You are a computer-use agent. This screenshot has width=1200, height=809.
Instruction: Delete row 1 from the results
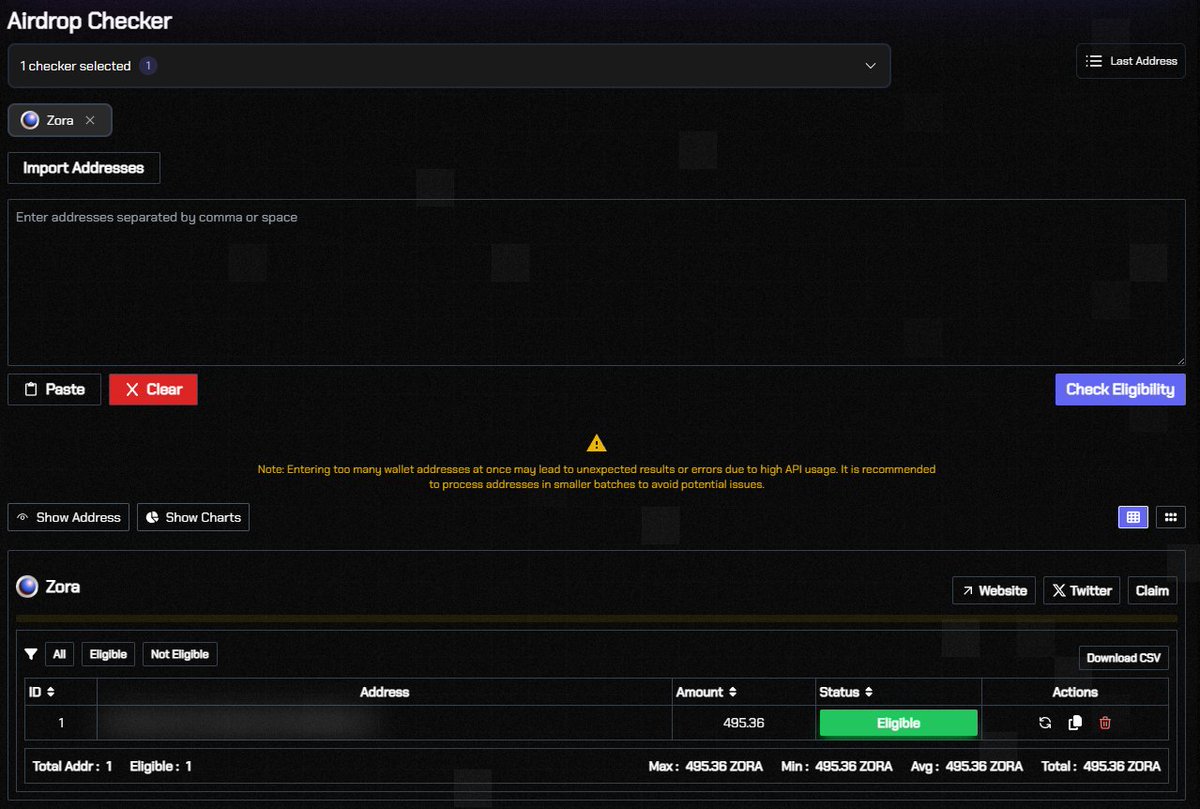[1105, 723]
